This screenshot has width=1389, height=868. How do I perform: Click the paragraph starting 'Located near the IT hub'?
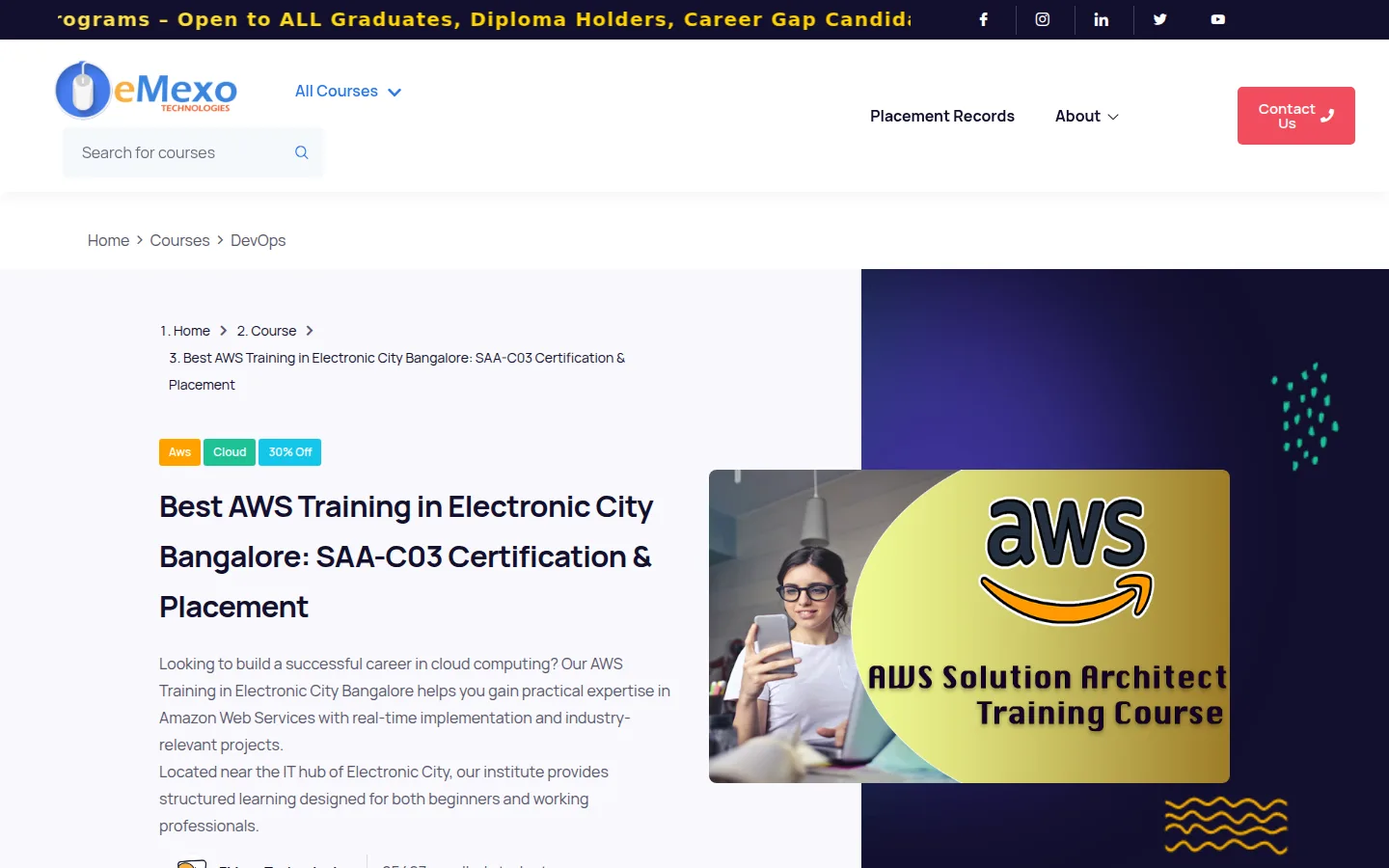[x=384, y=799]
